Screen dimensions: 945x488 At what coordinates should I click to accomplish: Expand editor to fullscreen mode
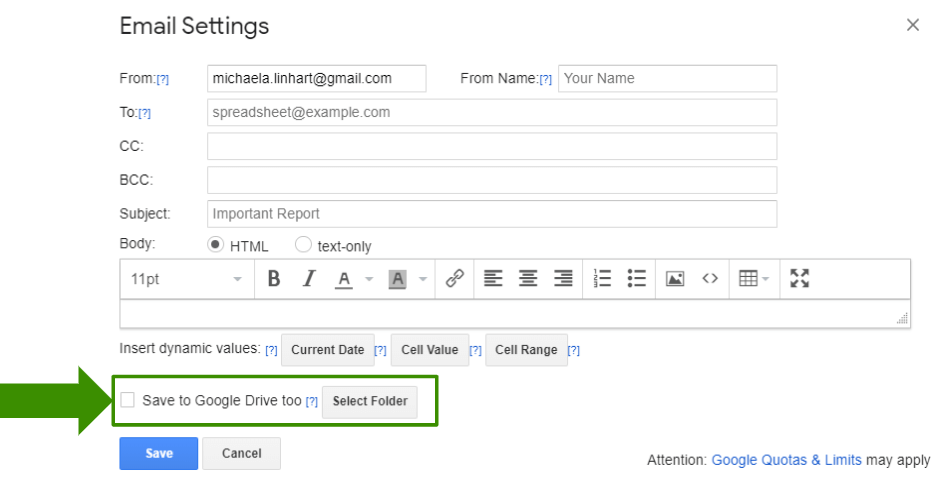(799, 279)
